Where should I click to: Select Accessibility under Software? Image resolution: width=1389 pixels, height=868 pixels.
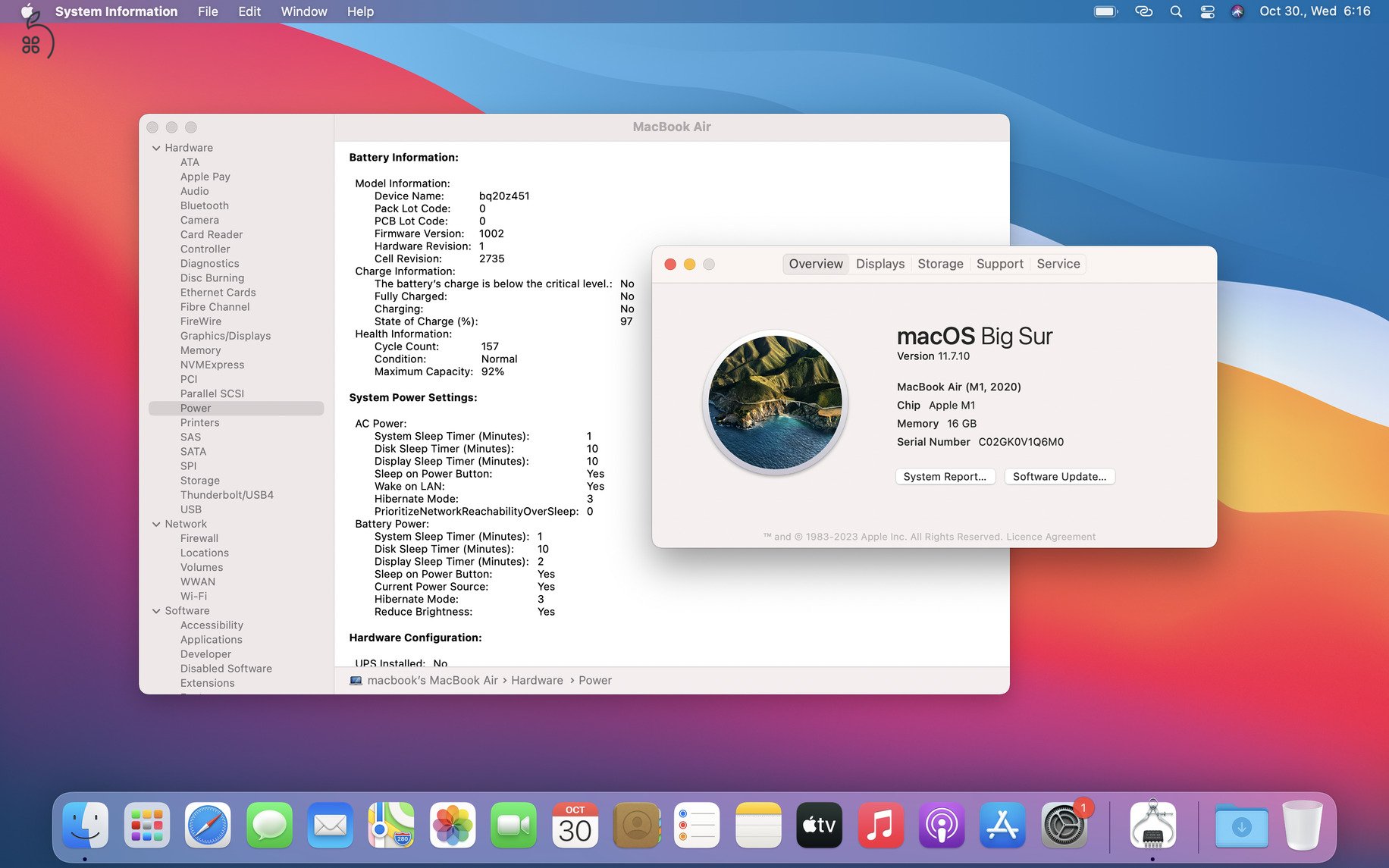(212, 625)
